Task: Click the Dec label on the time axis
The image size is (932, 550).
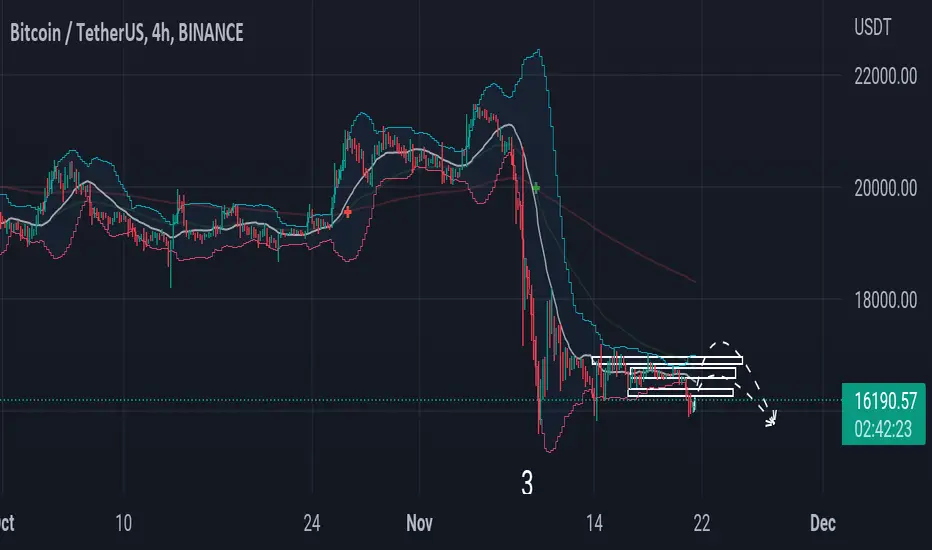Action: pyautogui.click(x=823, y=523)
